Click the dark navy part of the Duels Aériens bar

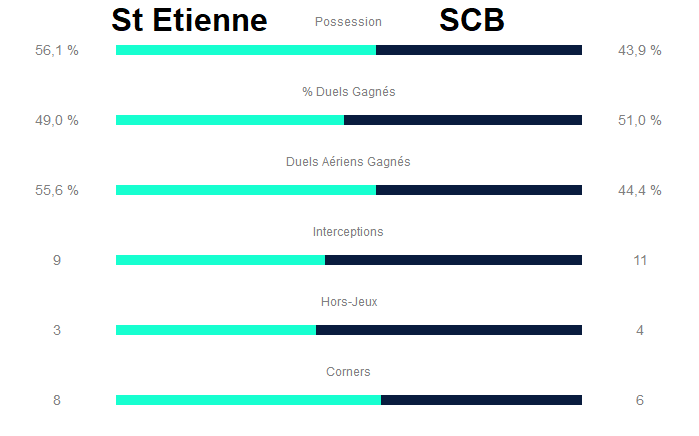pos(479,190)
